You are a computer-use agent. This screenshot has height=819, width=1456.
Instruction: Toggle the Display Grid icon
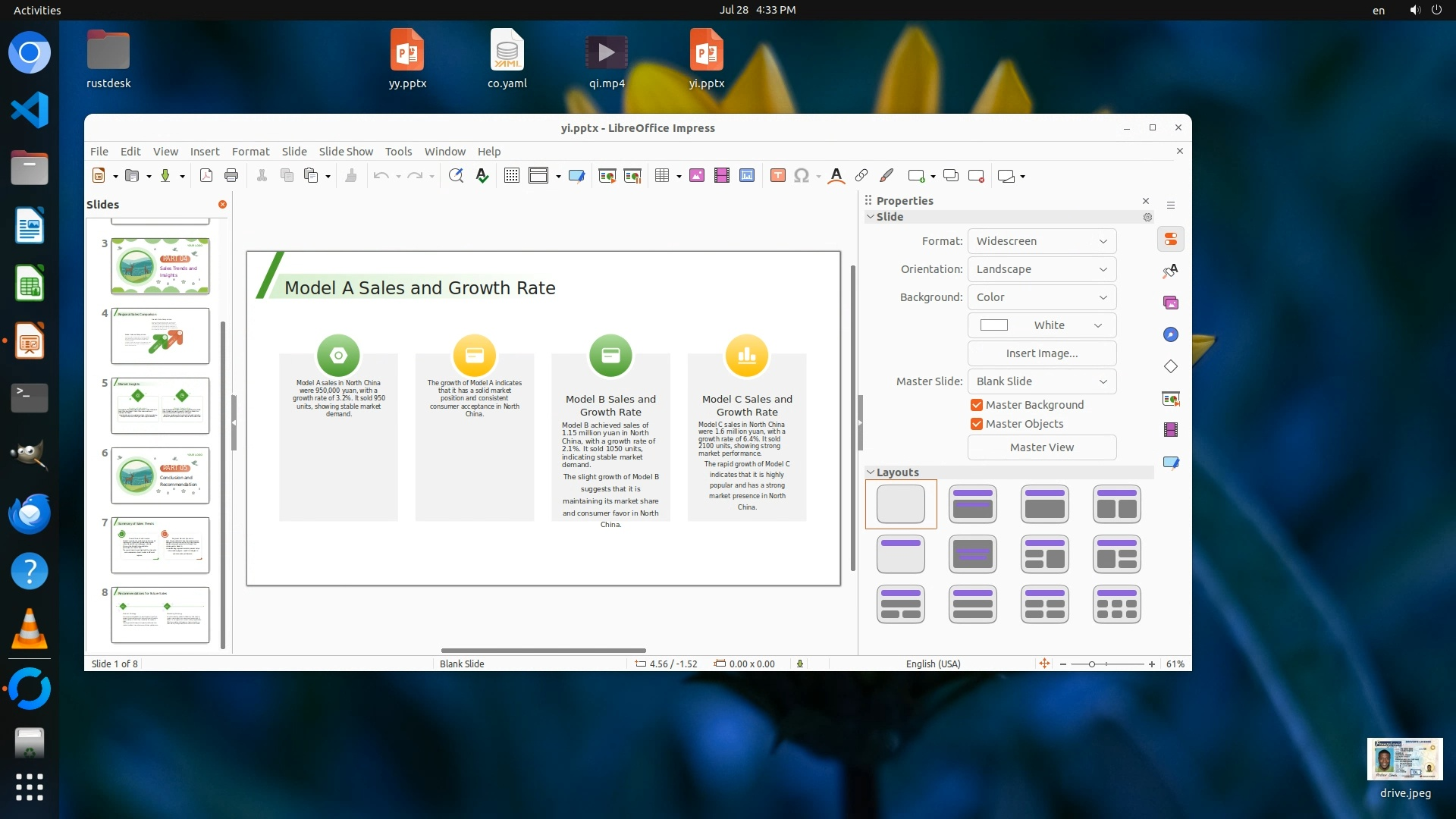coord(512,176)
